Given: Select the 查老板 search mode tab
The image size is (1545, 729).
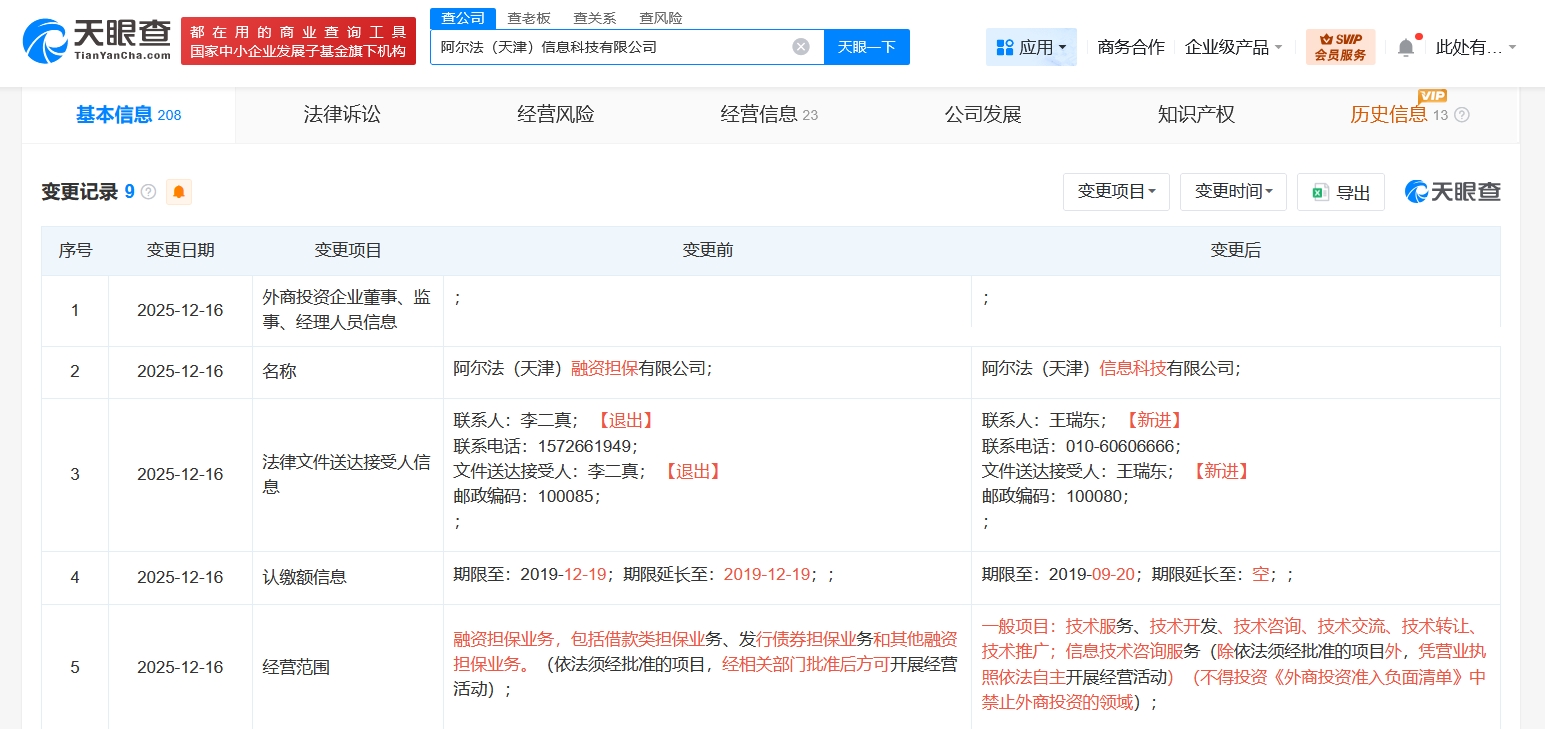Looking at the screenshot, I should (529, 18).
